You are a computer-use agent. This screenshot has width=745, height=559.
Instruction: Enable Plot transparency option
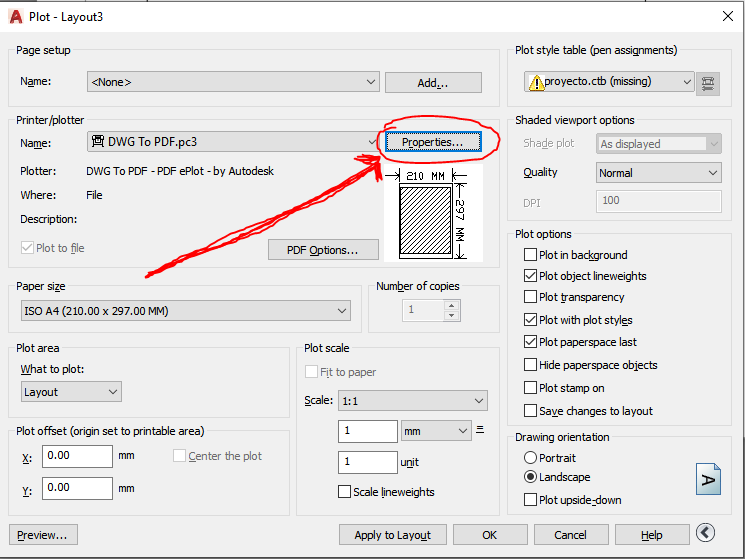530,297
